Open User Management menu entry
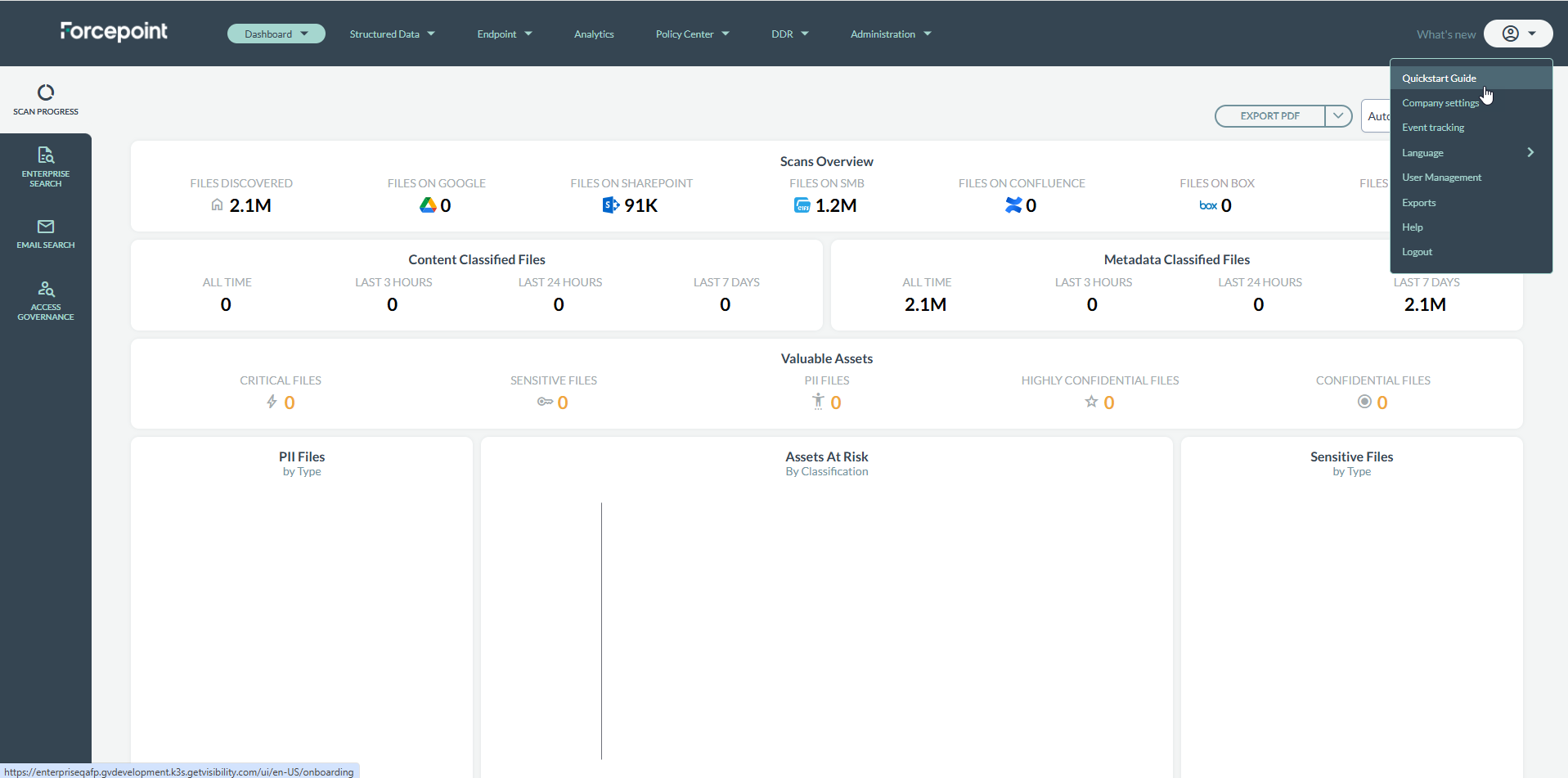 (x=1441, y=178)
